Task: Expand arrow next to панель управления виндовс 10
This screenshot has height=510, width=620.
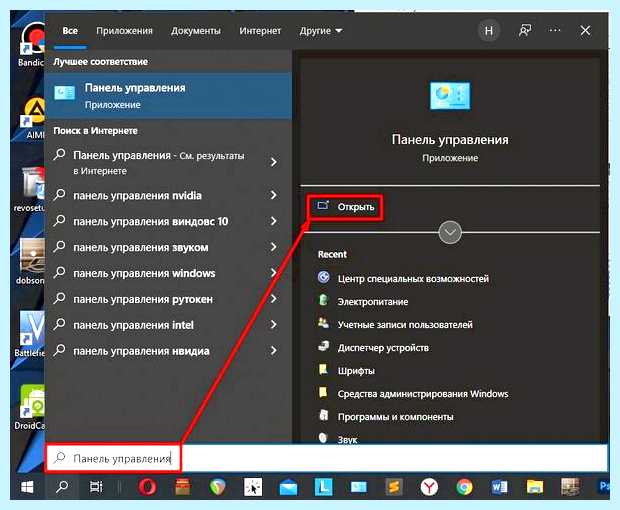Action: [x=273, y=221]
